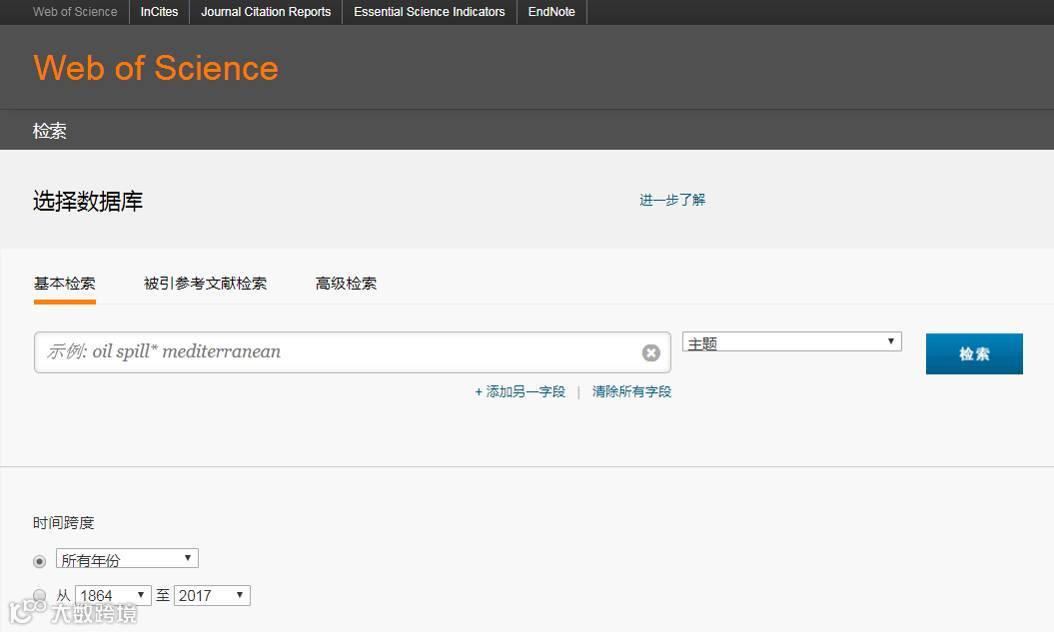Expand the 主题 field dropdown

point(792,342)
